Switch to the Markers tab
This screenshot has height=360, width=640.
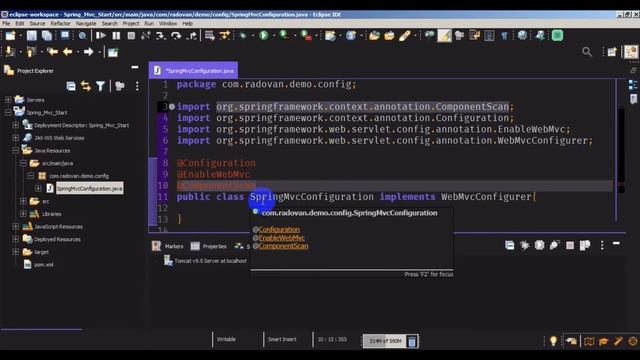click(168, 246)
